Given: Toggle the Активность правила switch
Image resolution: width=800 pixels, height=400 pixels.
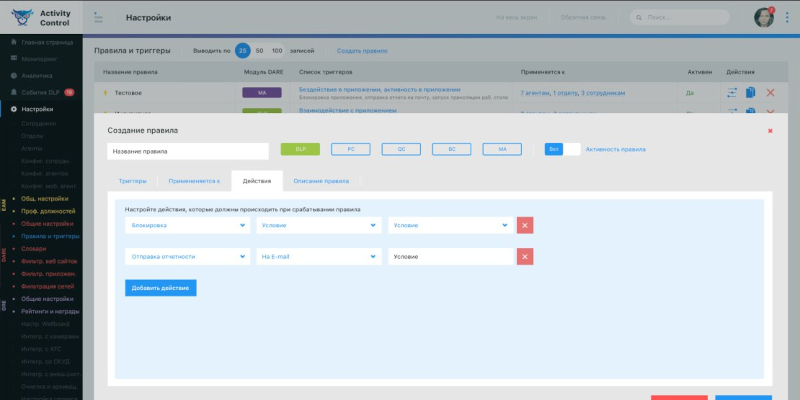Looking at the screenshot, I should click(562, 149).
